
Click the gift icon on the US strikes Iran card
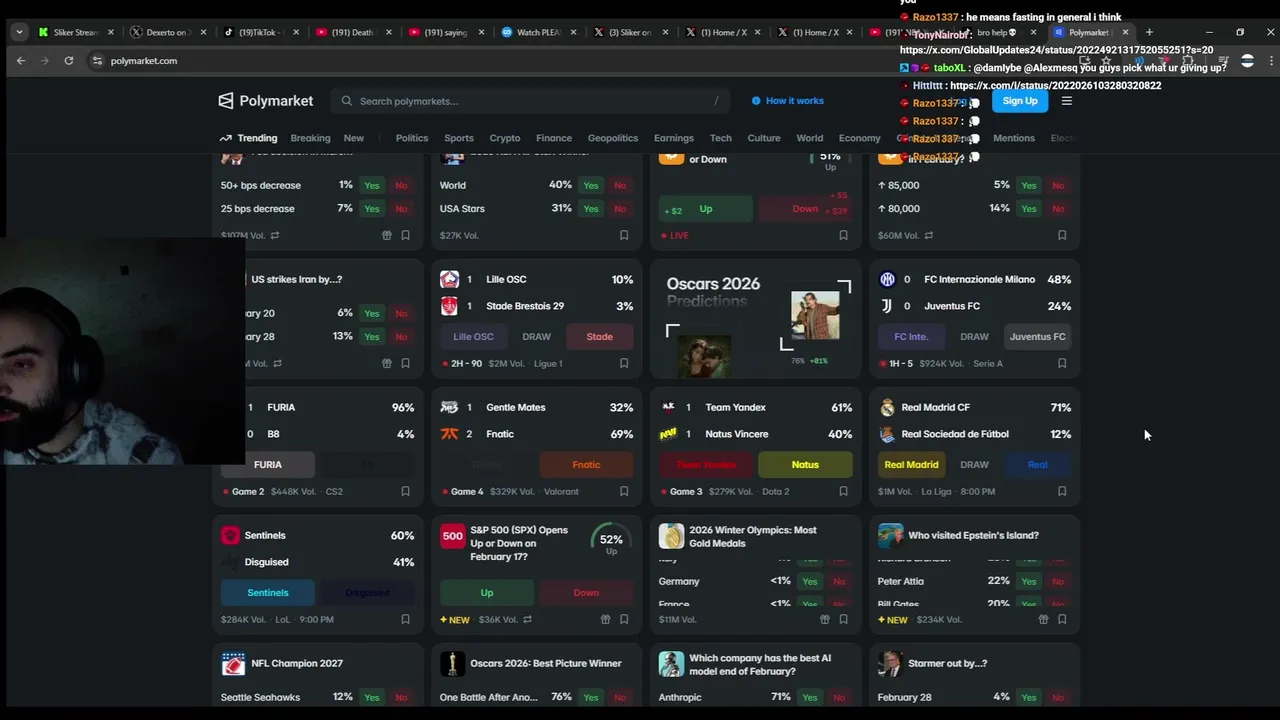tap(386, 364)
